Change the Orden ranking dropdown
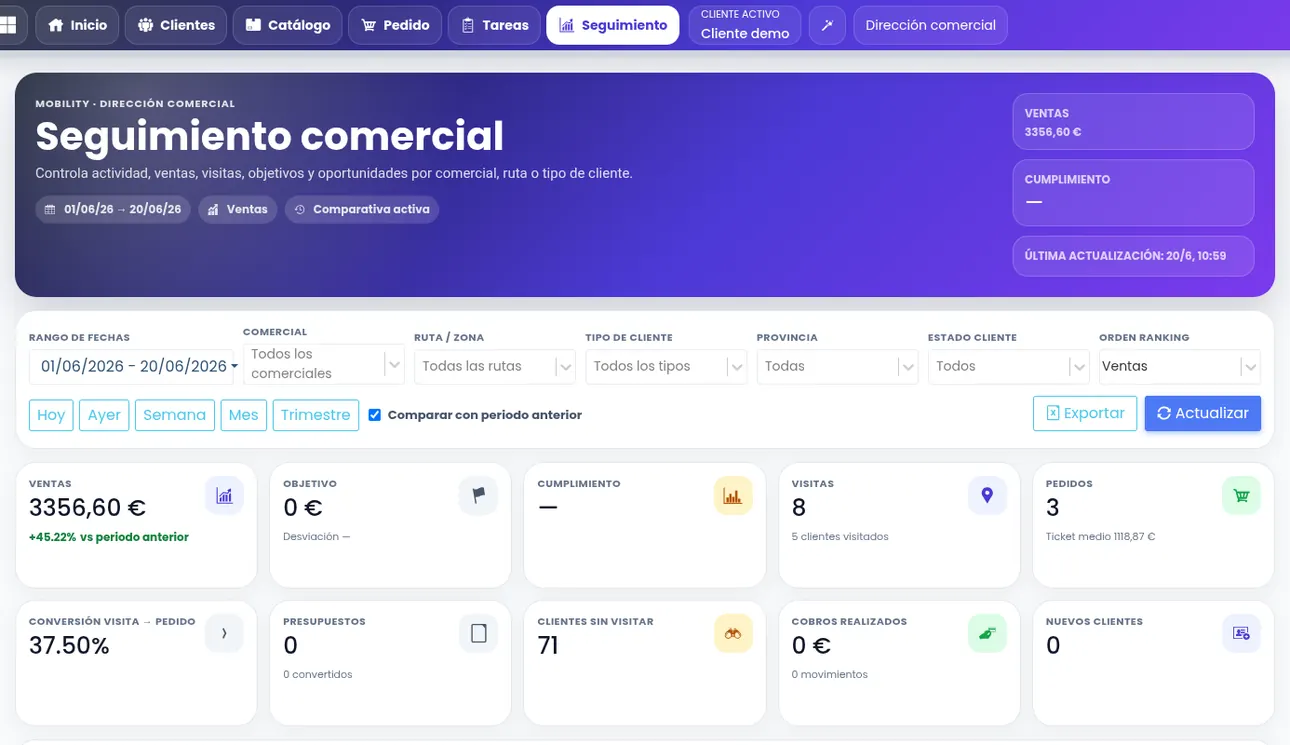Image resolution: width=1290 pixels, height=745 pixels. [x=1179, y=367]
